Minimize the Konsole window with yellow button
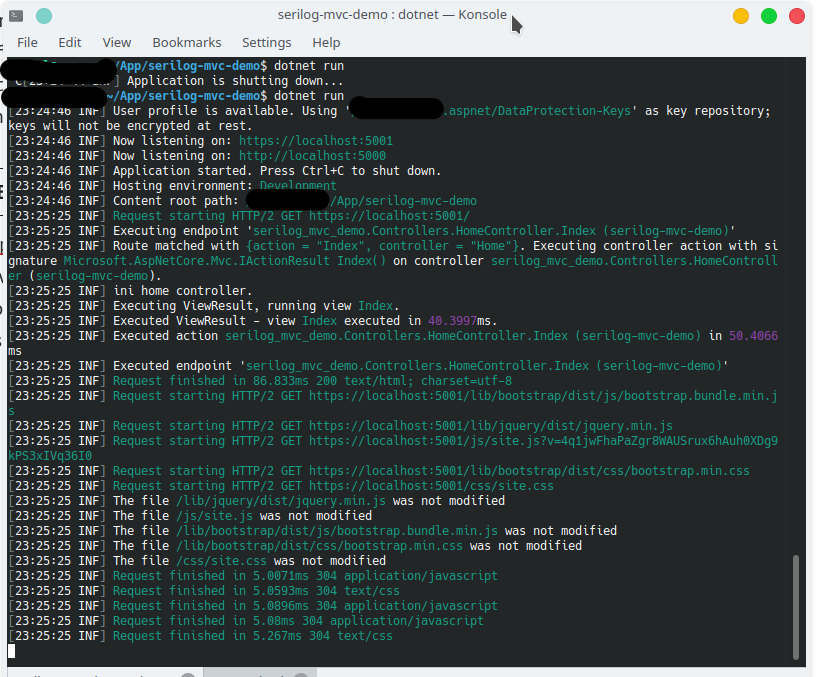The width and height of the screenshot is (823, 677). coord(741,16)
